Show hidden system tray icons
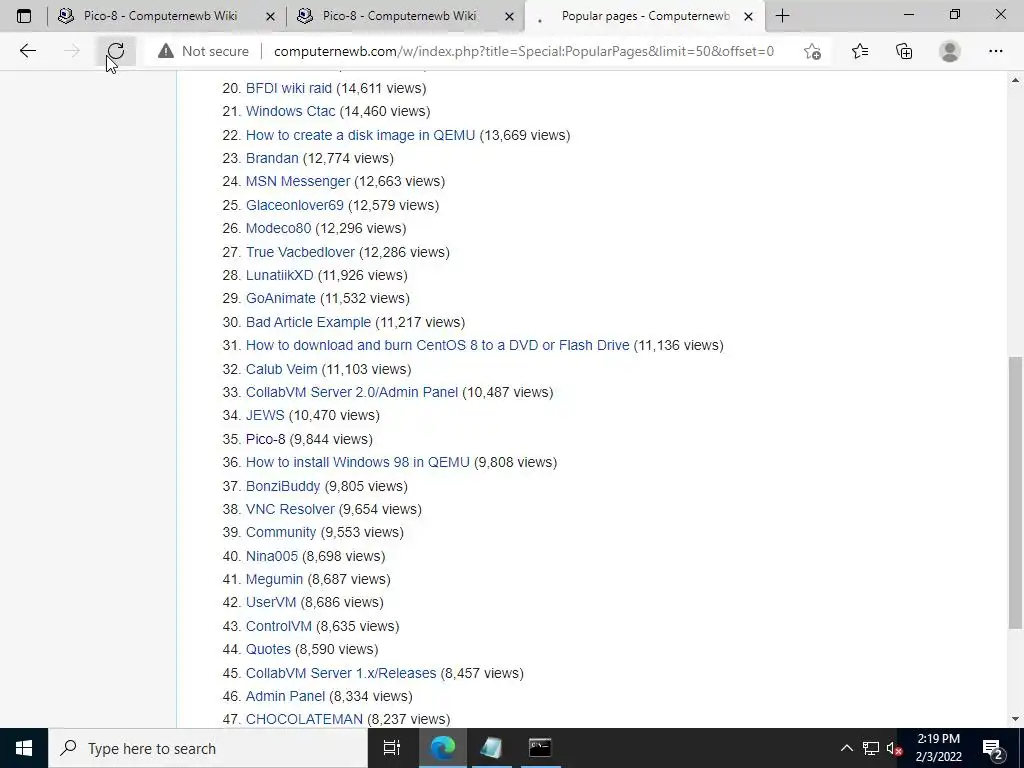1024x768 pixels. [x=846, y=748]
